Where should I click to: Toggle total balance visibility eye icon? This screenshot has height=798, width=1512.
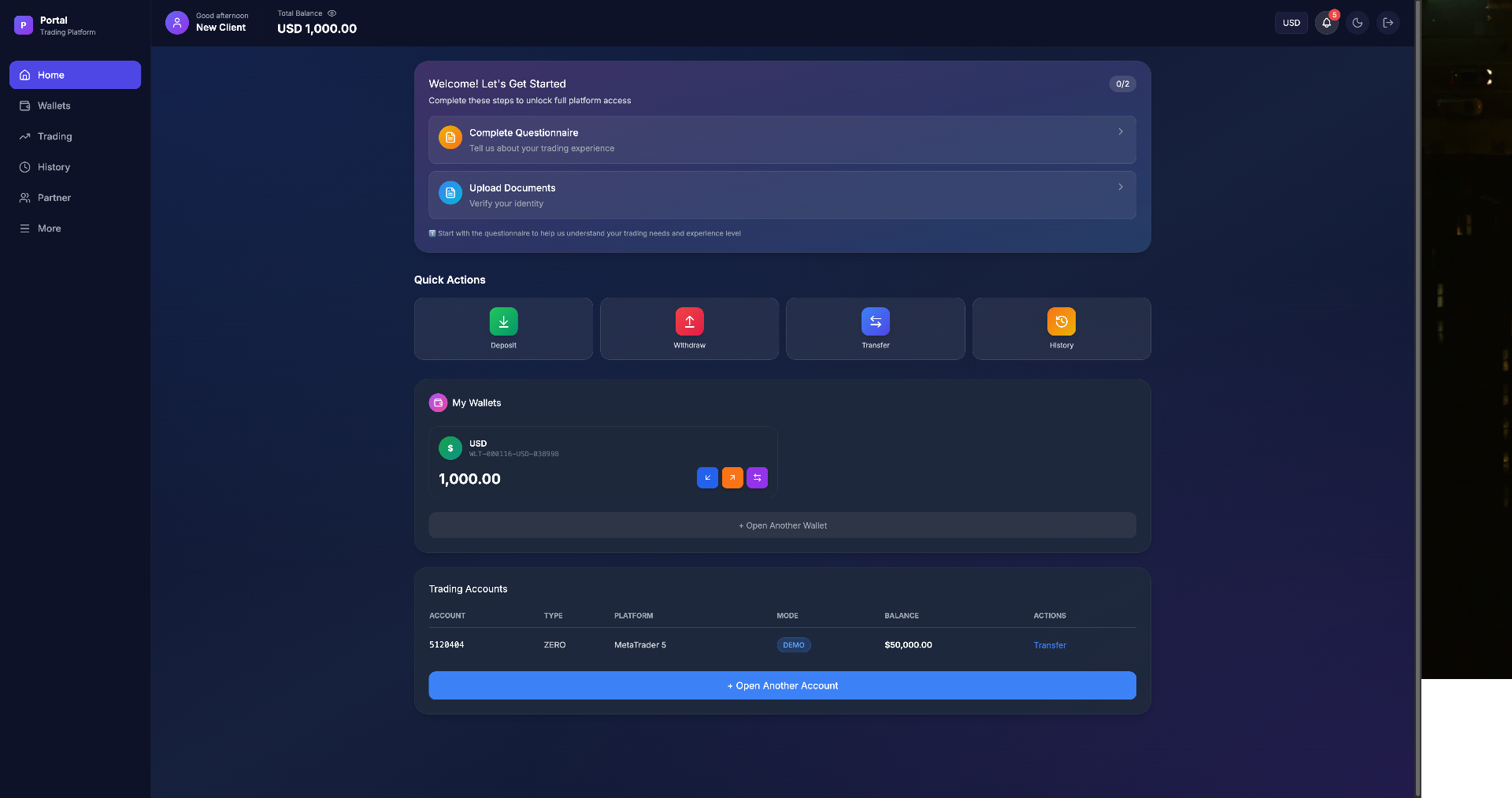coord(332,13)
